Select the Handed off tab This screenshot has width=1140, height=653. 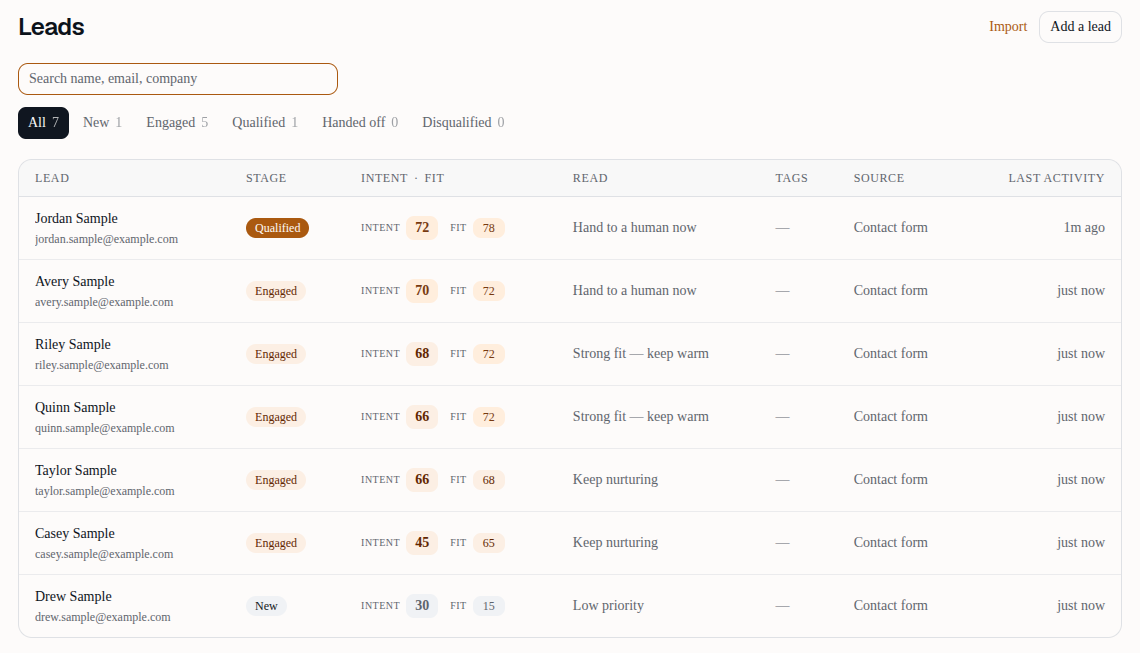pyautogui.click(x=360, y=123)
